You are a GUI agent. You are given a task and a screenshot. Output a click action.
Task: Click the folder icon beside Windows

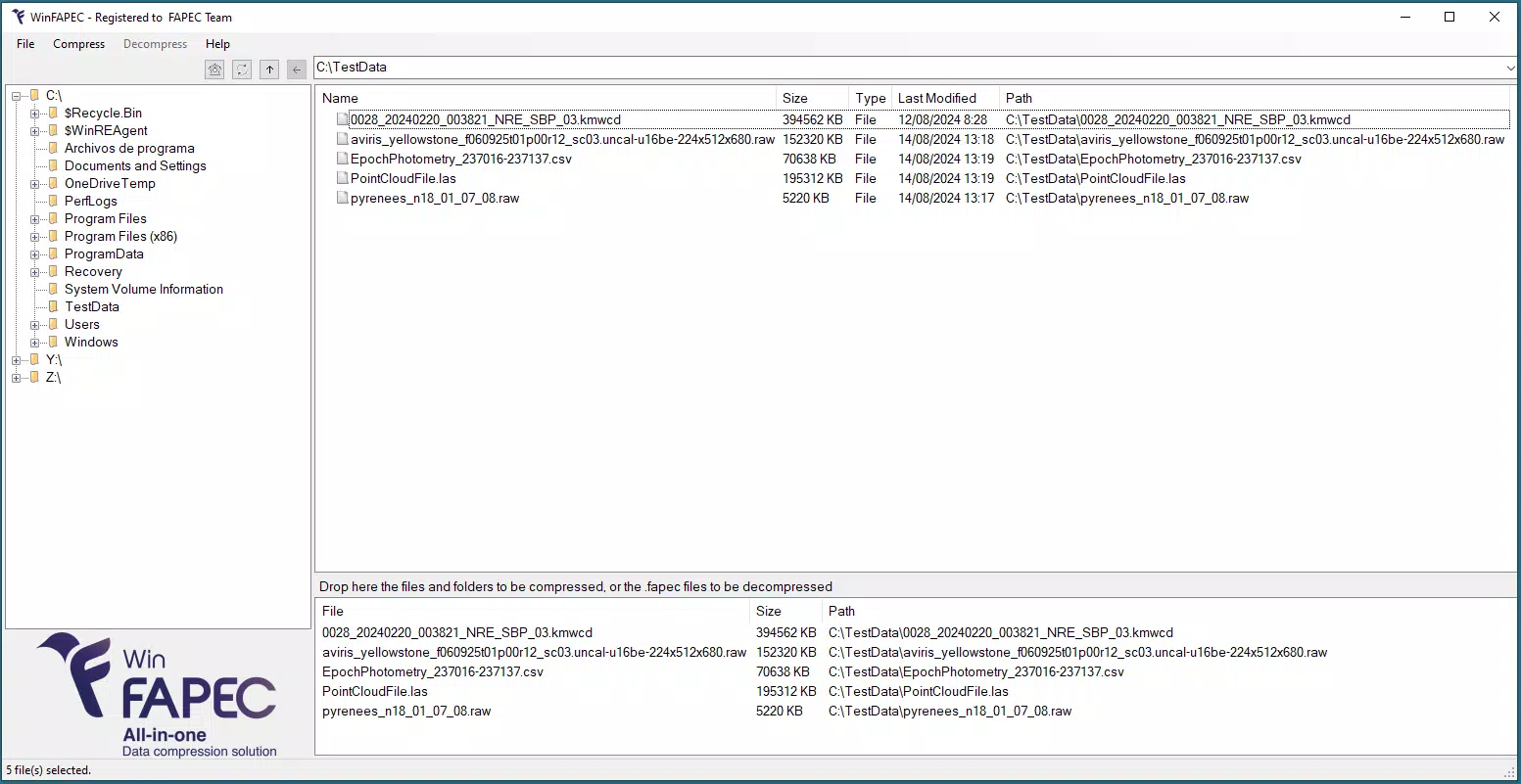54,342
